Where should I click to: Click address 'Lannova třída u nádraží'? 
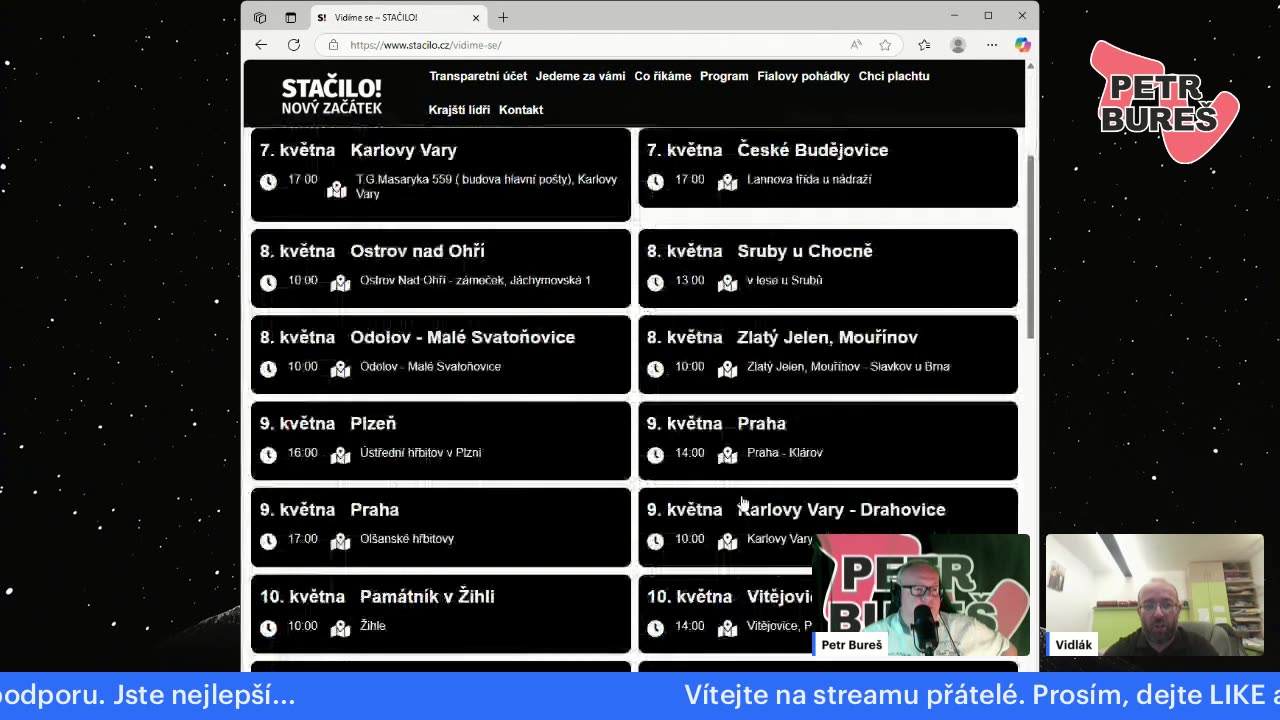809,180
